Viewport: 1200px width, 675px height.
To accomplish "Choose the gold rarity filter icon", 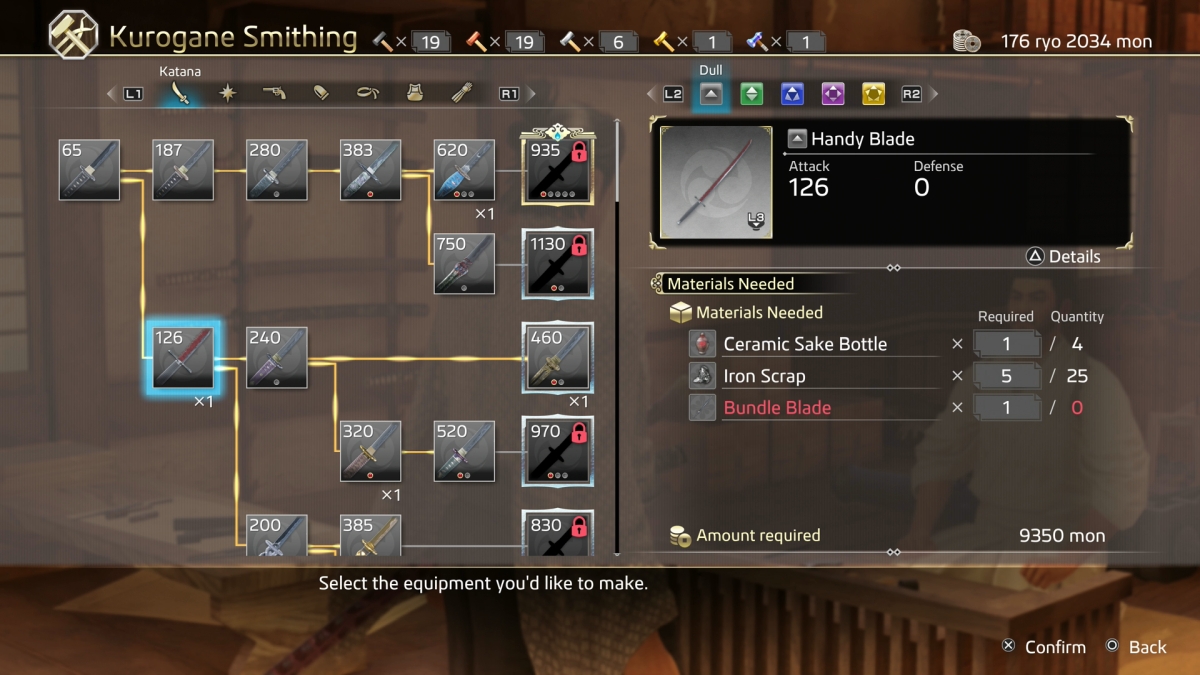I will pyautogui.click(x=873, y=94).
